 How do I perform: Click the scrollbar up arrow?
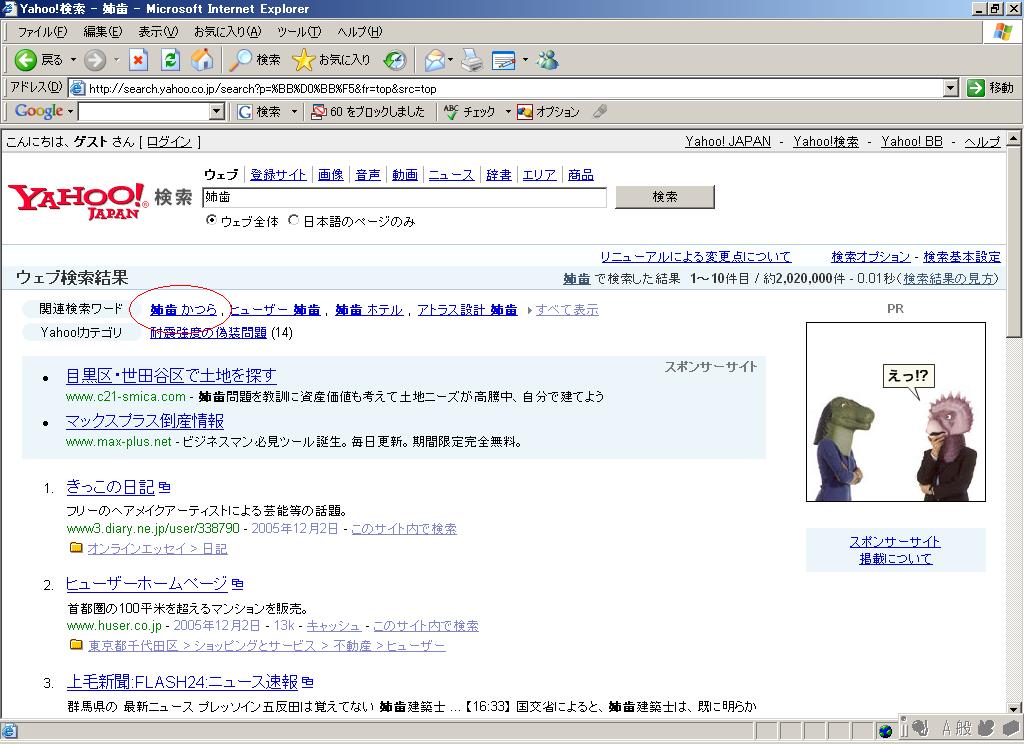pyautogui.click(x=1014, y=138)
